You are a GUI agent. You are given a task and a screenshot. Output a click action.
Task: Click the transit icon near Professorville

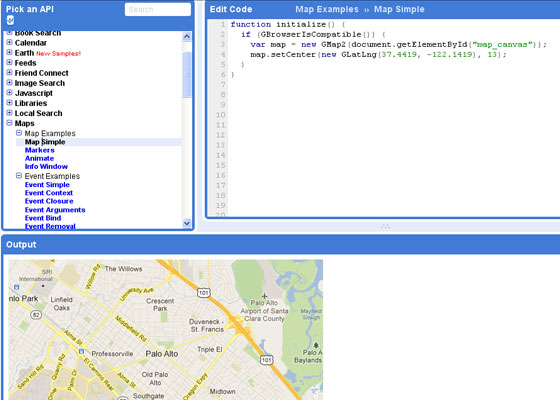tap(81, 351)
